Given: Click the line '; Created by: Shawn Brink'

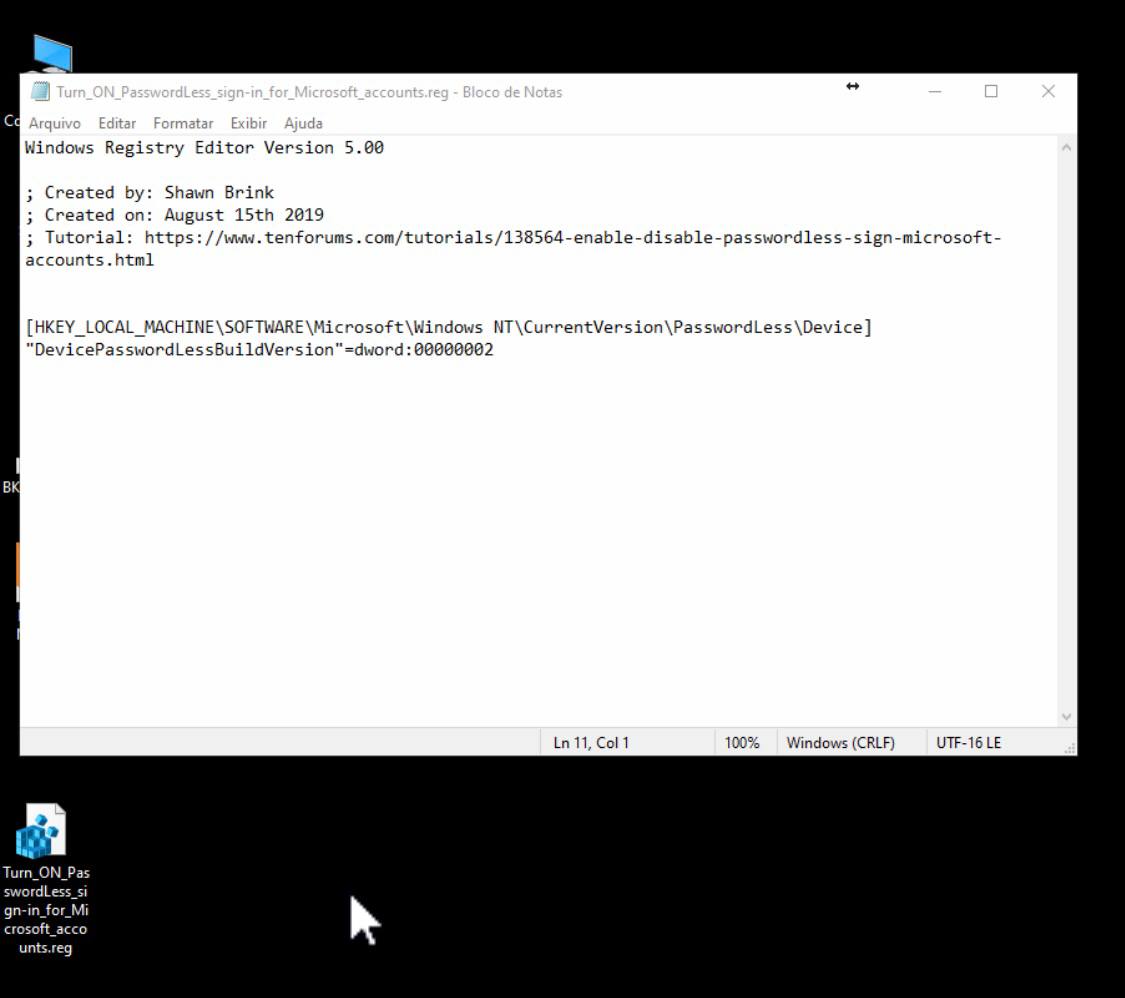Looking at the screenshot, I should (x=150, y=192).
